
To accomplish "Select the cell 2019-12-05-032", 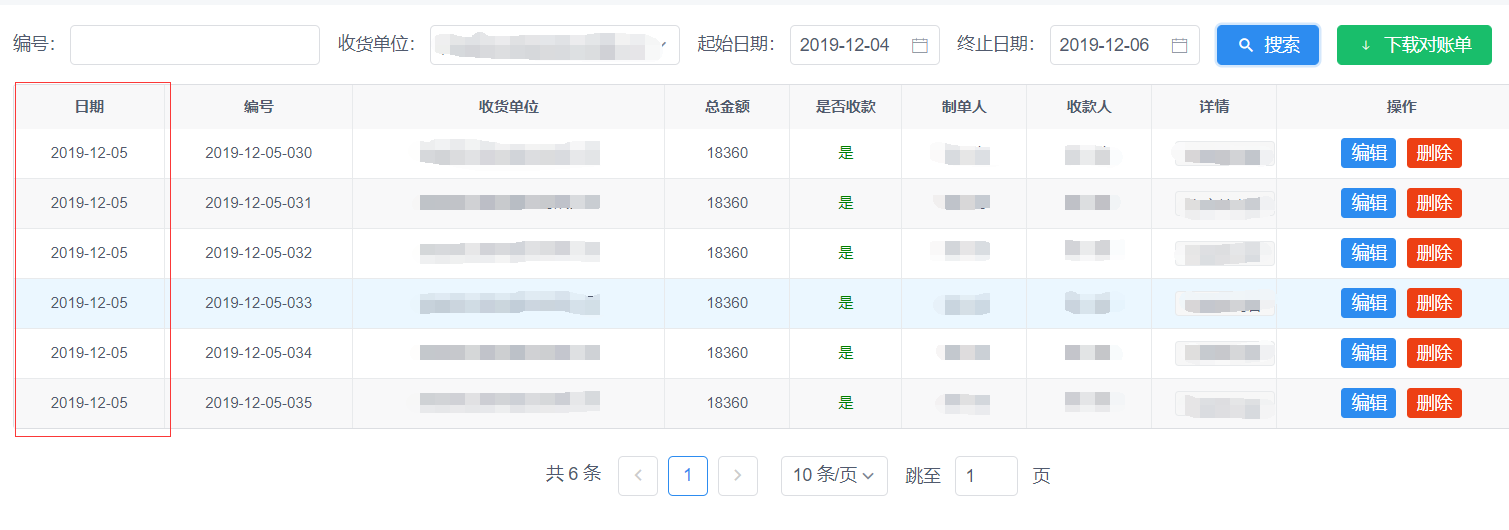I will tap(259, 253).
